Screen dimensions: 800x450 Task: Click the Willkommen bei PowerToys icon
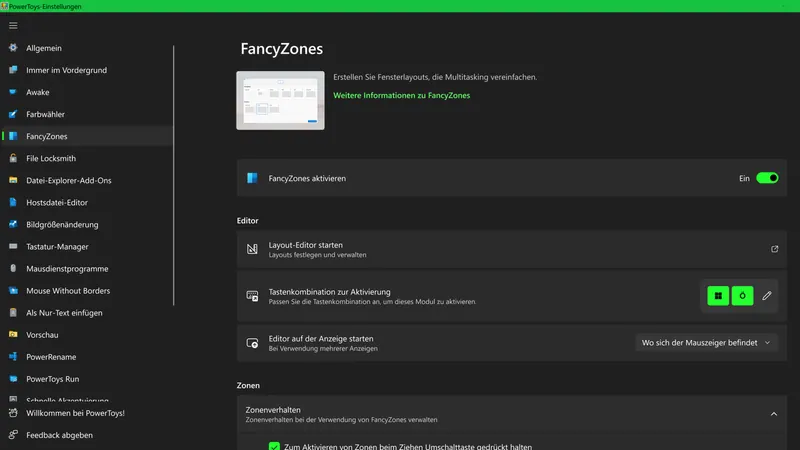click(x=13, y=413)
